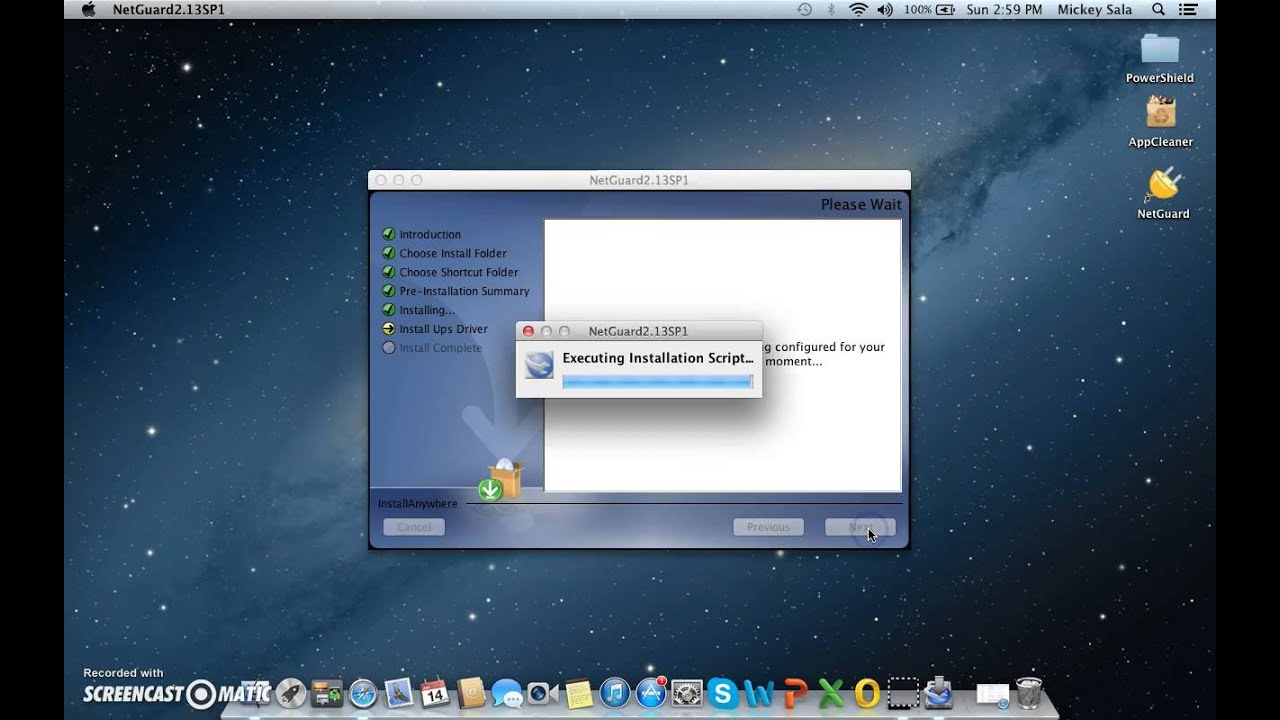The height and width of the screenshot is (720, 1280).
Task: Launch FaceTime from the dock
Action: (x=543, y=693)
